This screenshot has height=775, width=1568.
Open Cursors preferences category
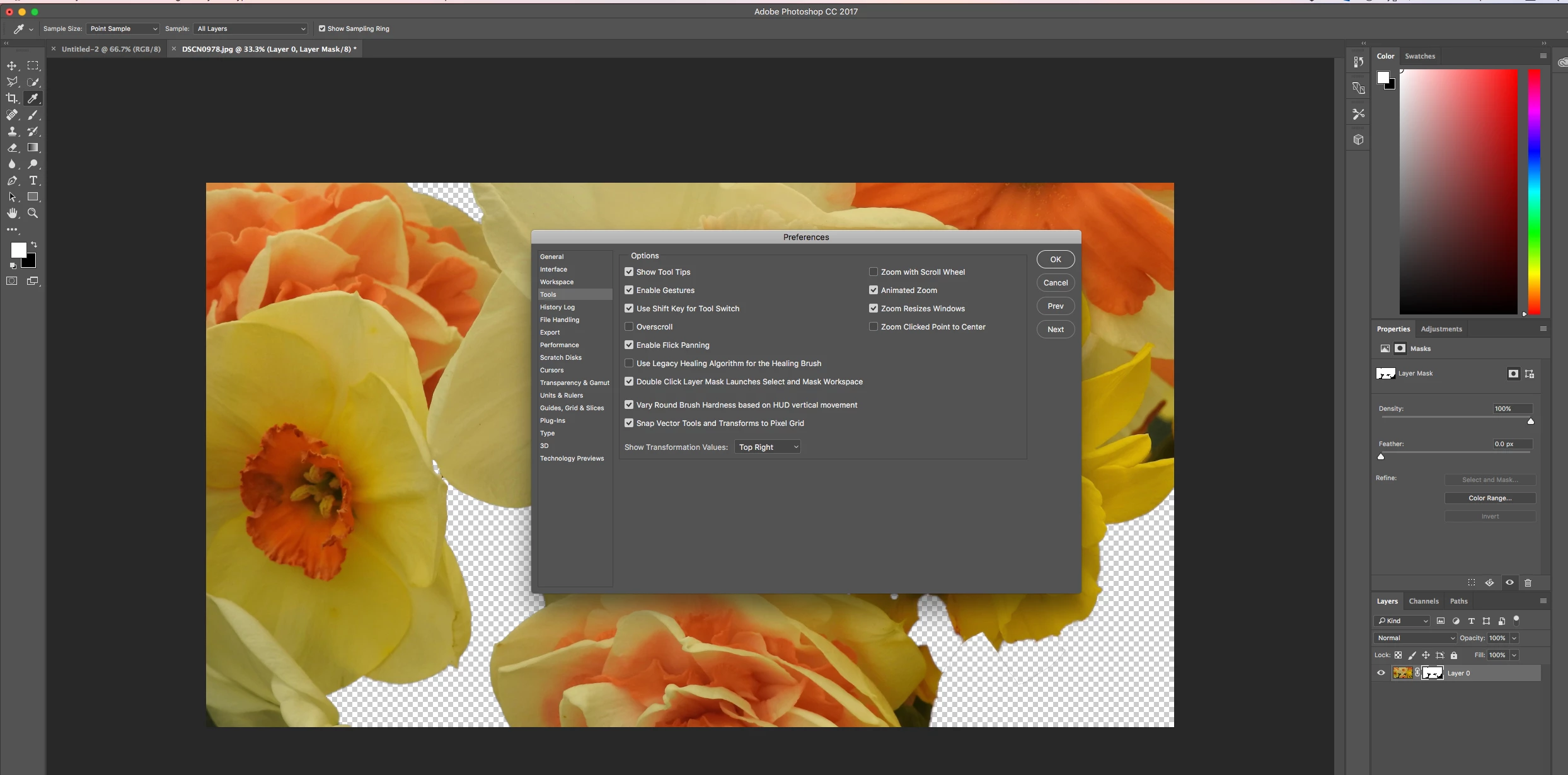pos(551,370)
